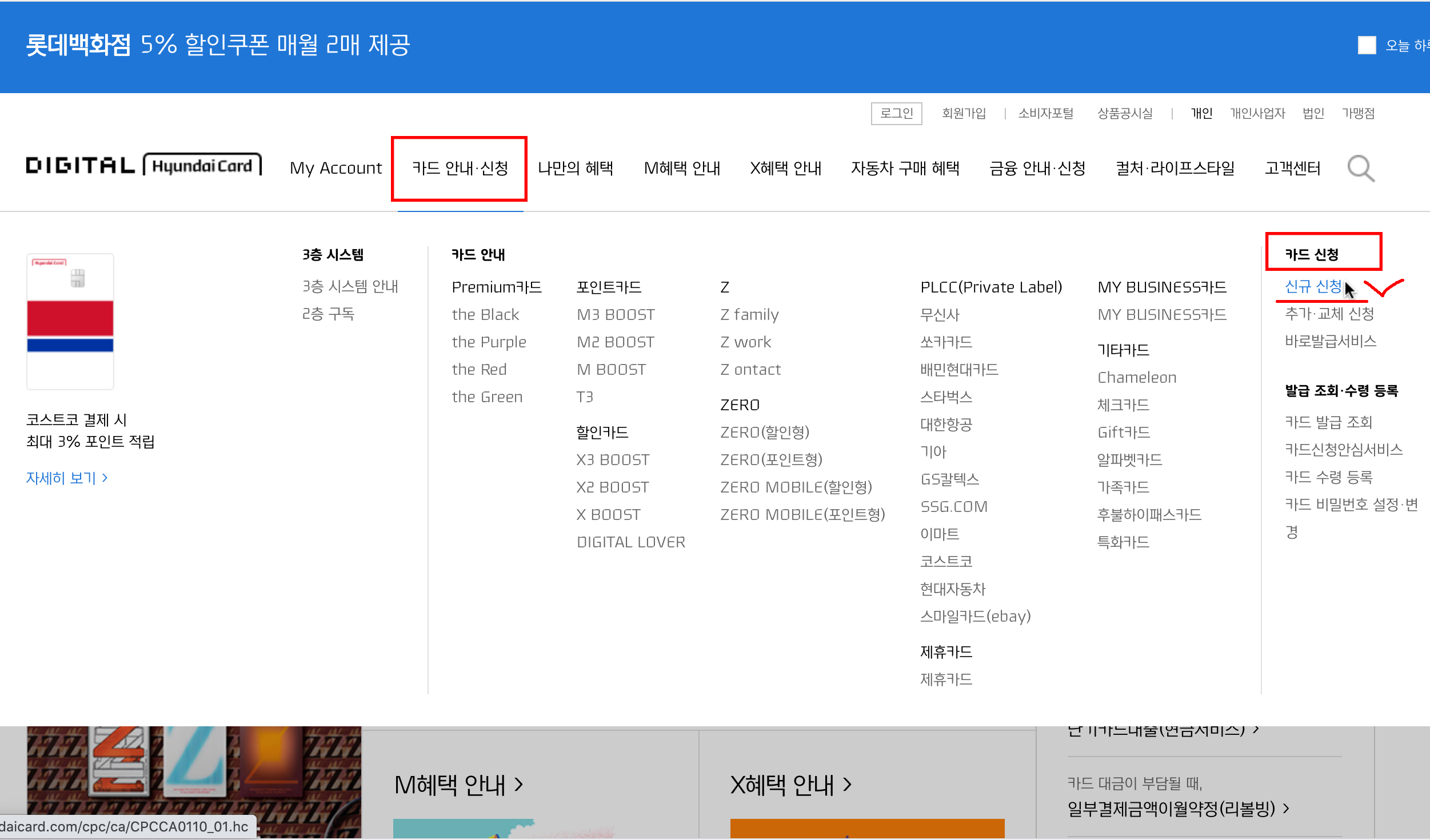Click 카드 수령 등록
This screenshot has width=1430, height=840.
1328,477
